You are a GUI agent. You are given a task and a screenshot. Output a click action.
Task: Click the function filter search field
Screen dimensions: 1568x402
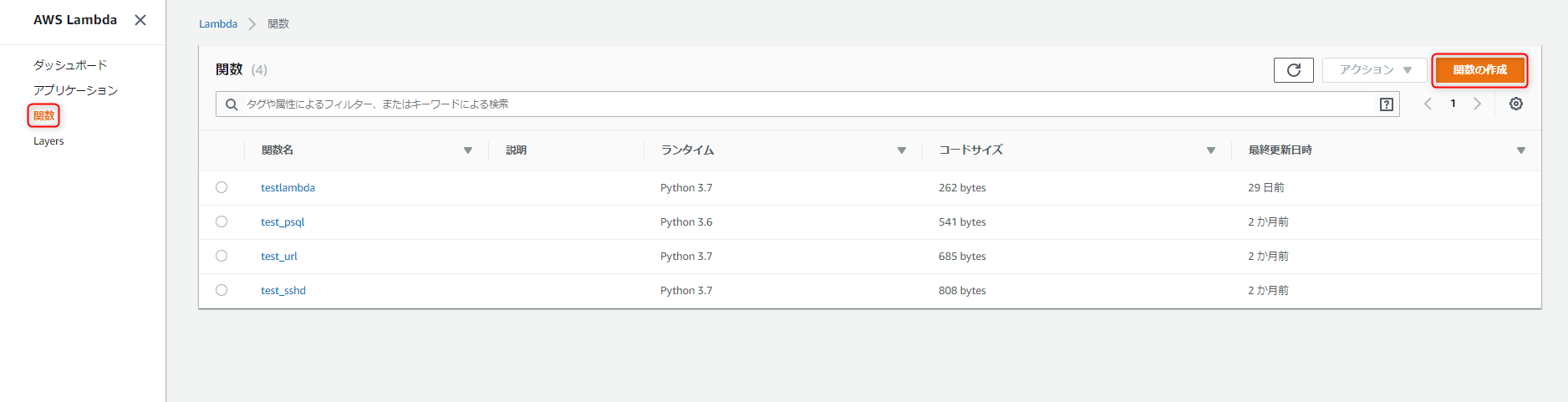[x=802, y=104]
